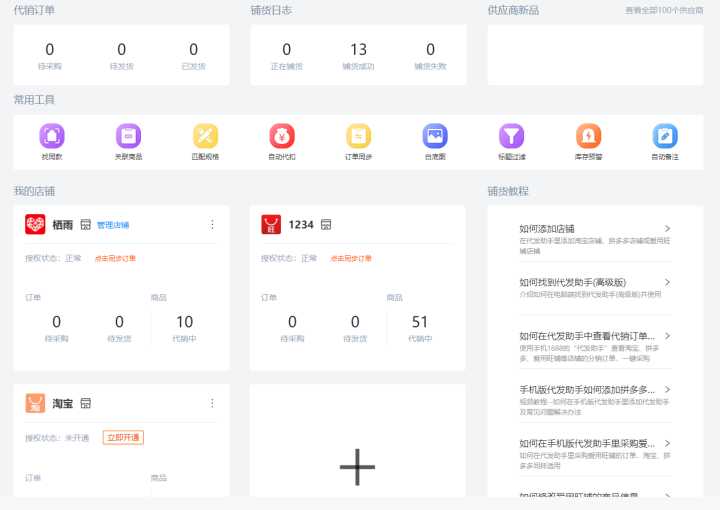720x510 pixels.
Task: Add a new shop with plus card
Action: pyautogui.click(x=357, y=467)
